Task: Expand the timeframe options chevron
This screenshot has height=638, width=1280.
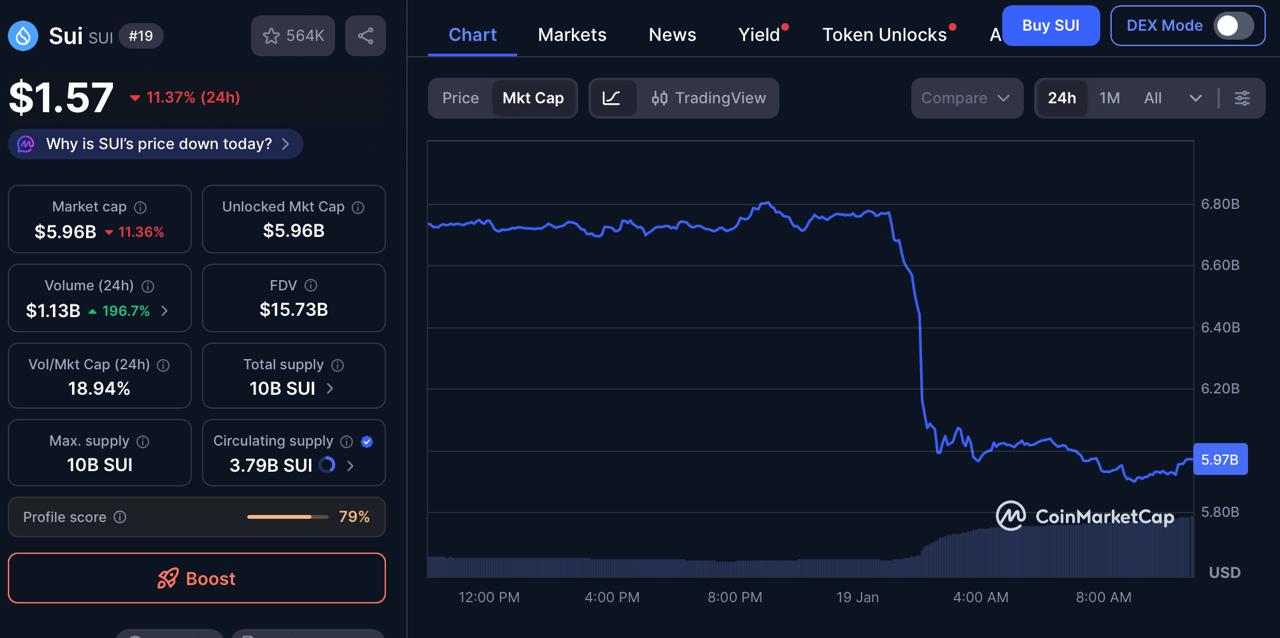Action: [1196, 98]
